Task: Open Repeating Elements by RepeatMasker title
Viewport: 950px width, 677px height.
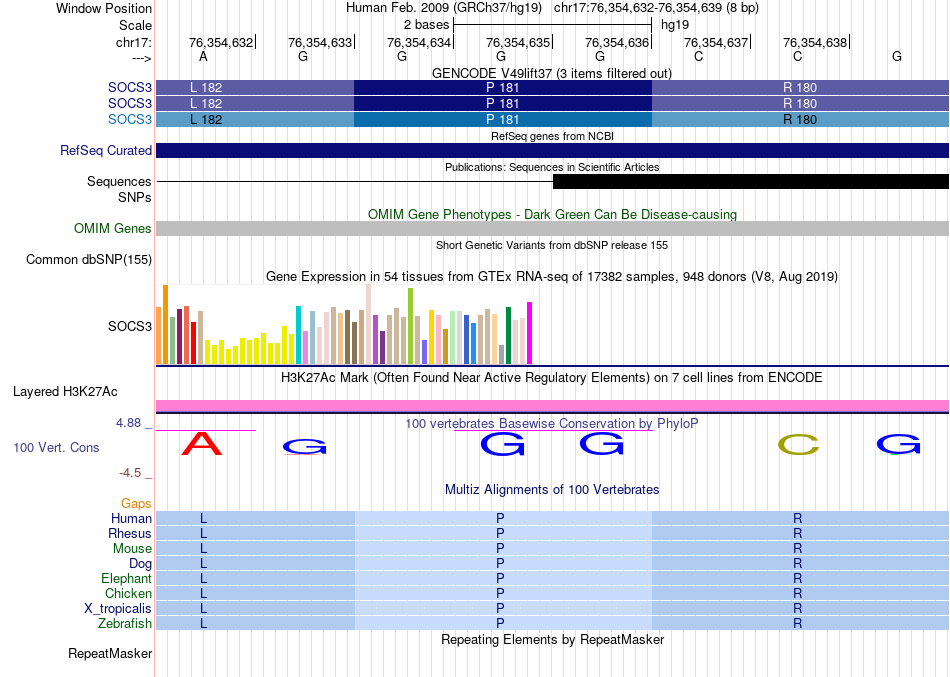Action: click(552, 640)
